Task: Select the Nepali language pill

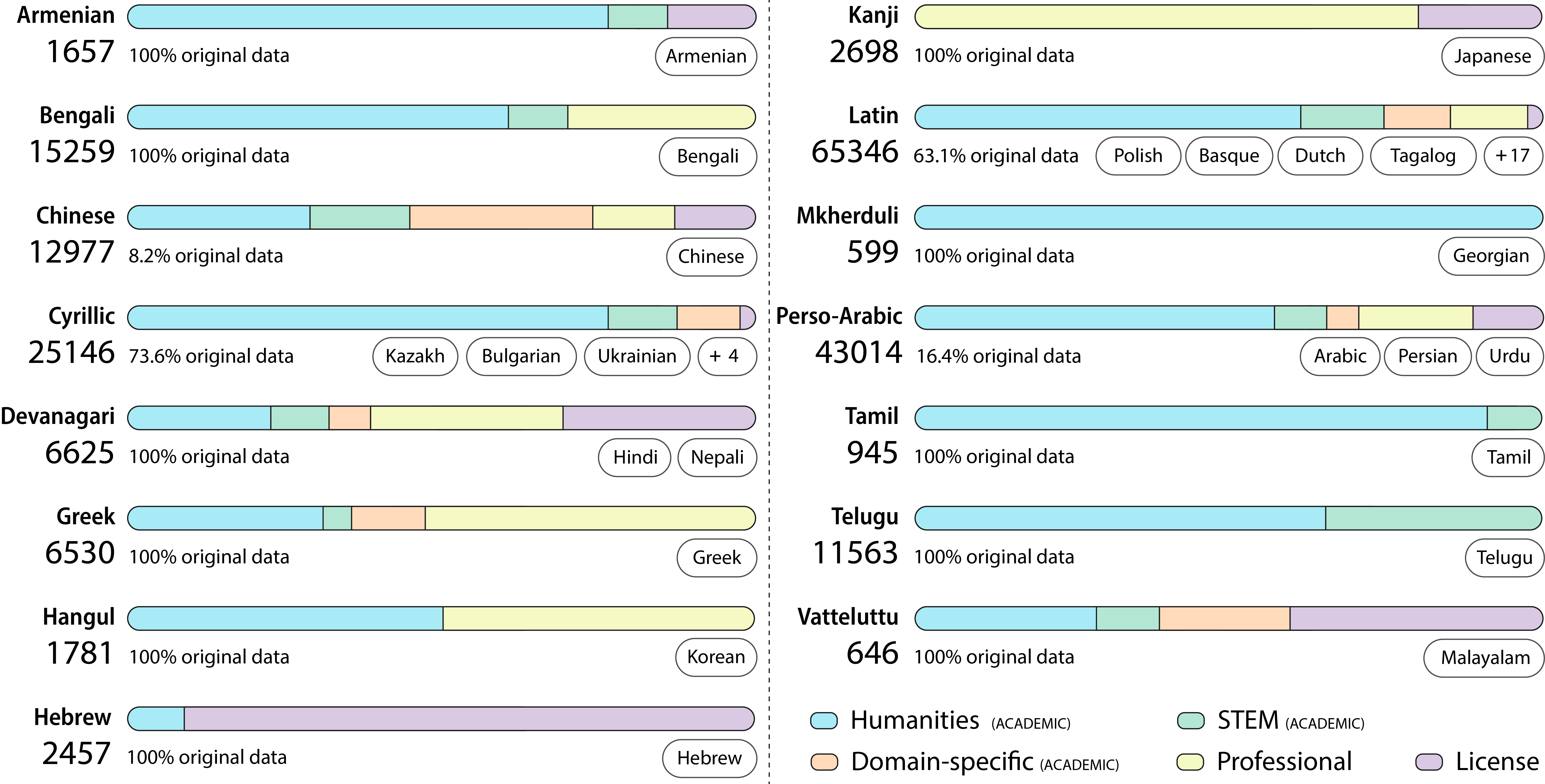Action: [717, 457]
